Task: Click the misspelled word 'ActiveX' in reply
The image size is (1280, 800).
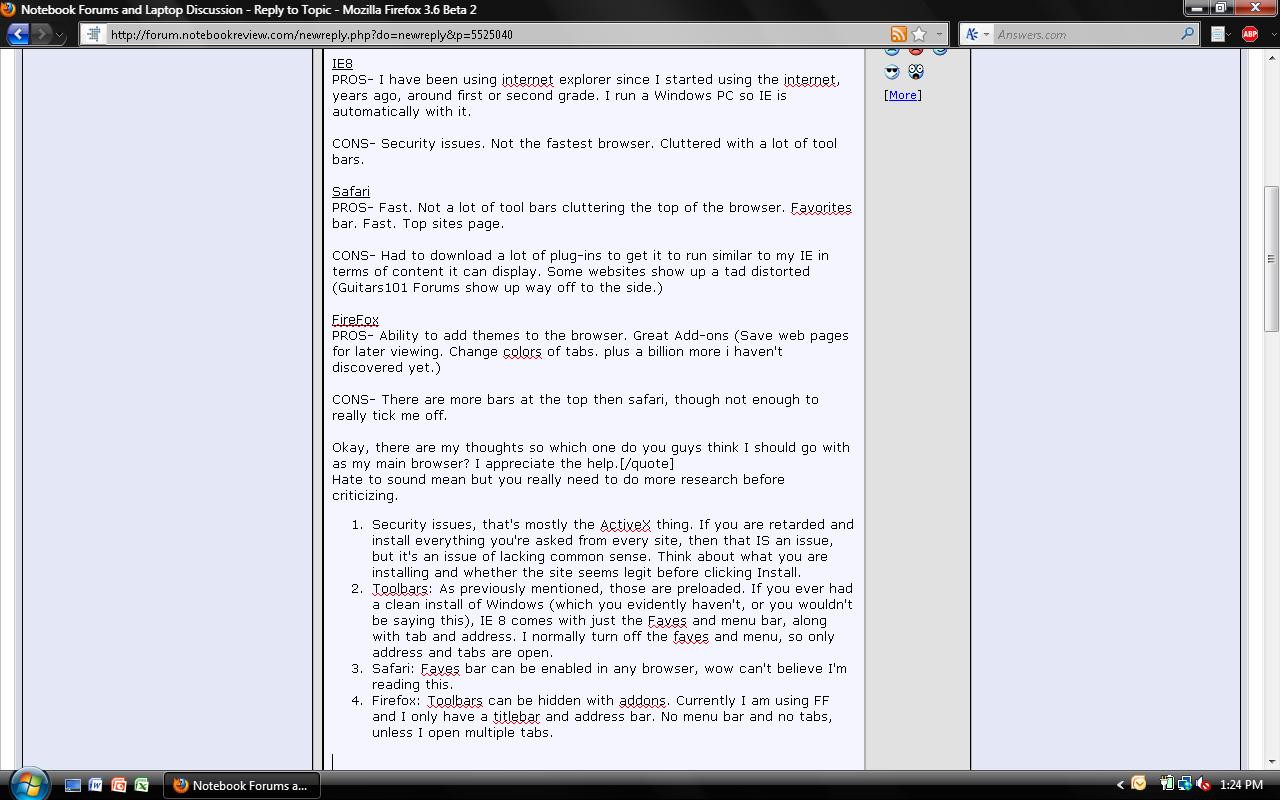Action: click(x=625, y=524)
